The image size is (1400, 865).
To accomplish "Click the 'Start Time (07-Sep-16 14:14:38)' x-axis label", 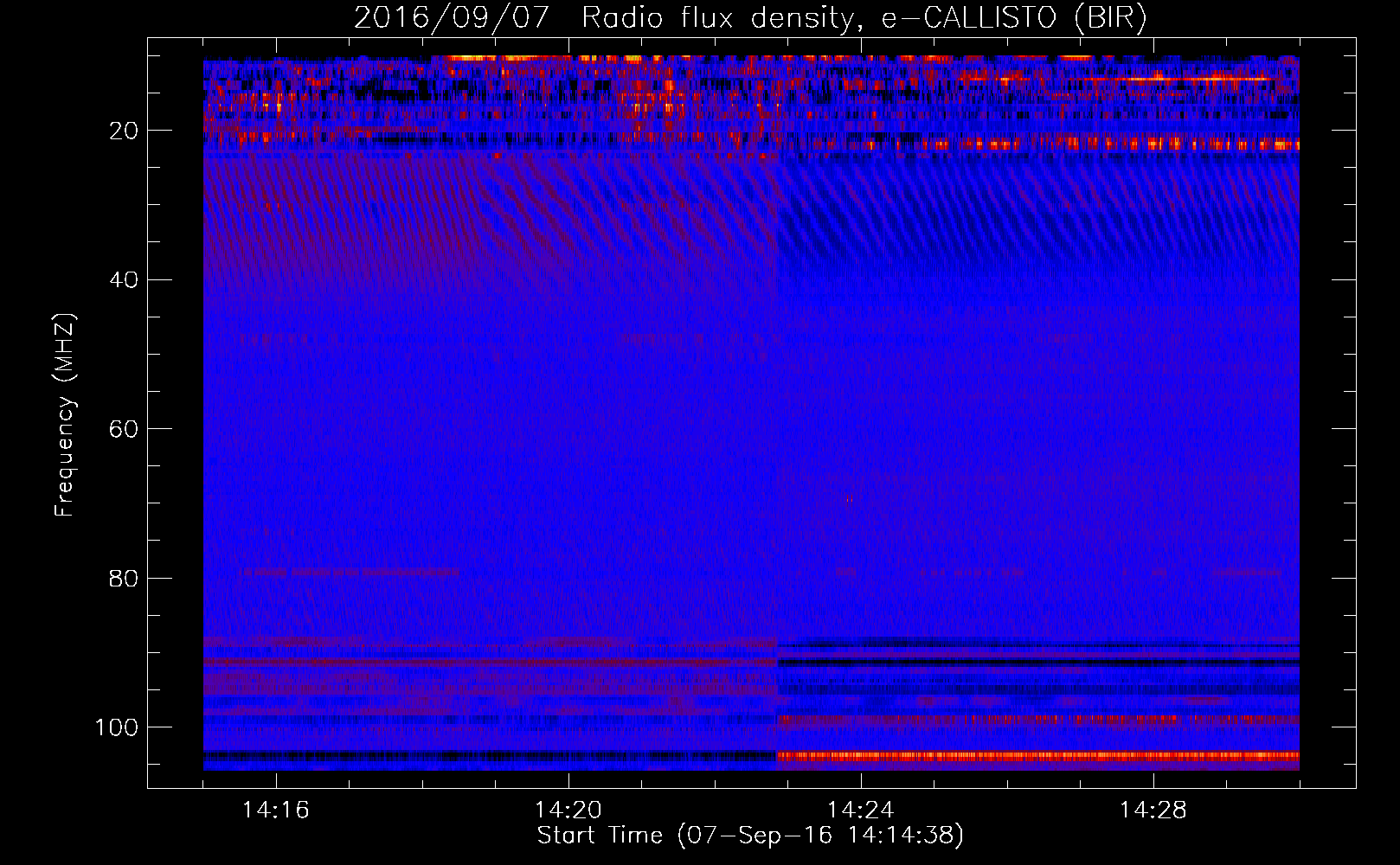I will click(x=750, y=836).
